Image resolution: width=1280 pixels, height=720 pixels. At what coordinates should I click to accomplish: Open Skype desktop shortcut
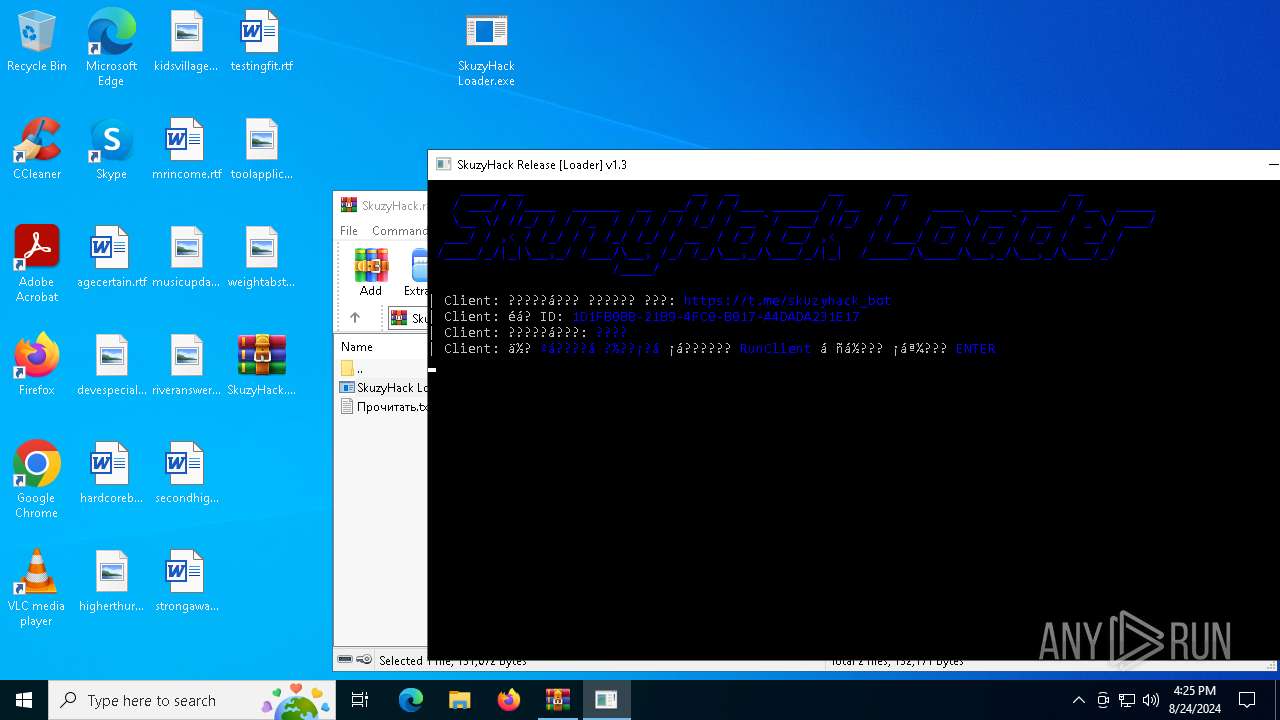point(111,150)
